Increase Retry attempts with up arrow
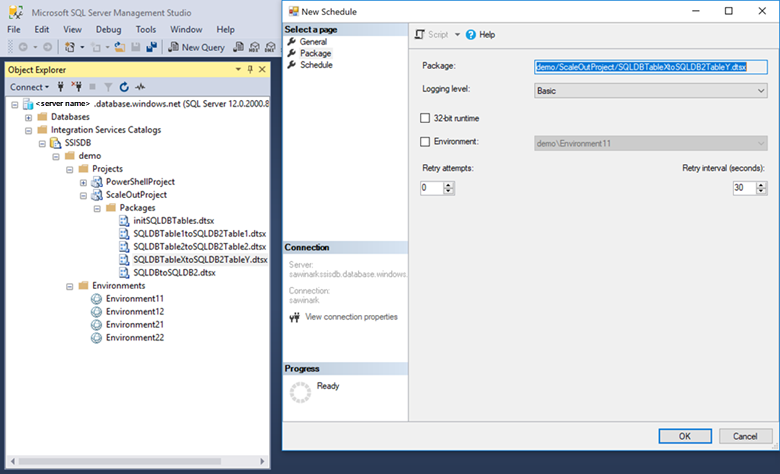Image resolution: width=780 pixels, height=474 pixels. click(449, 185)
